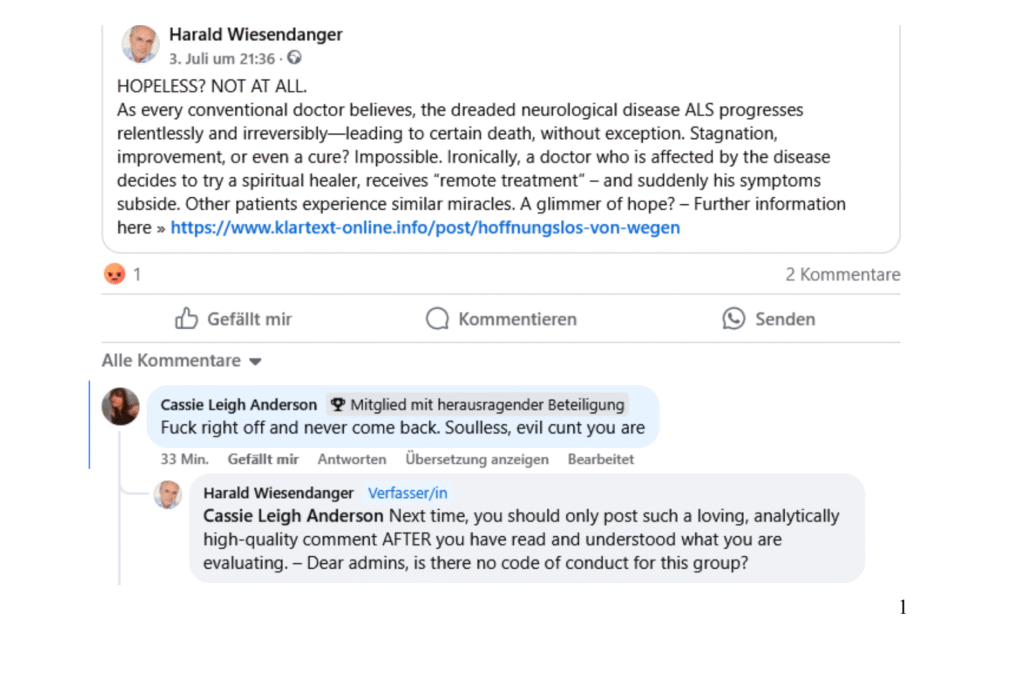Click the WhatsApp Senden icon

click(733, 319)
